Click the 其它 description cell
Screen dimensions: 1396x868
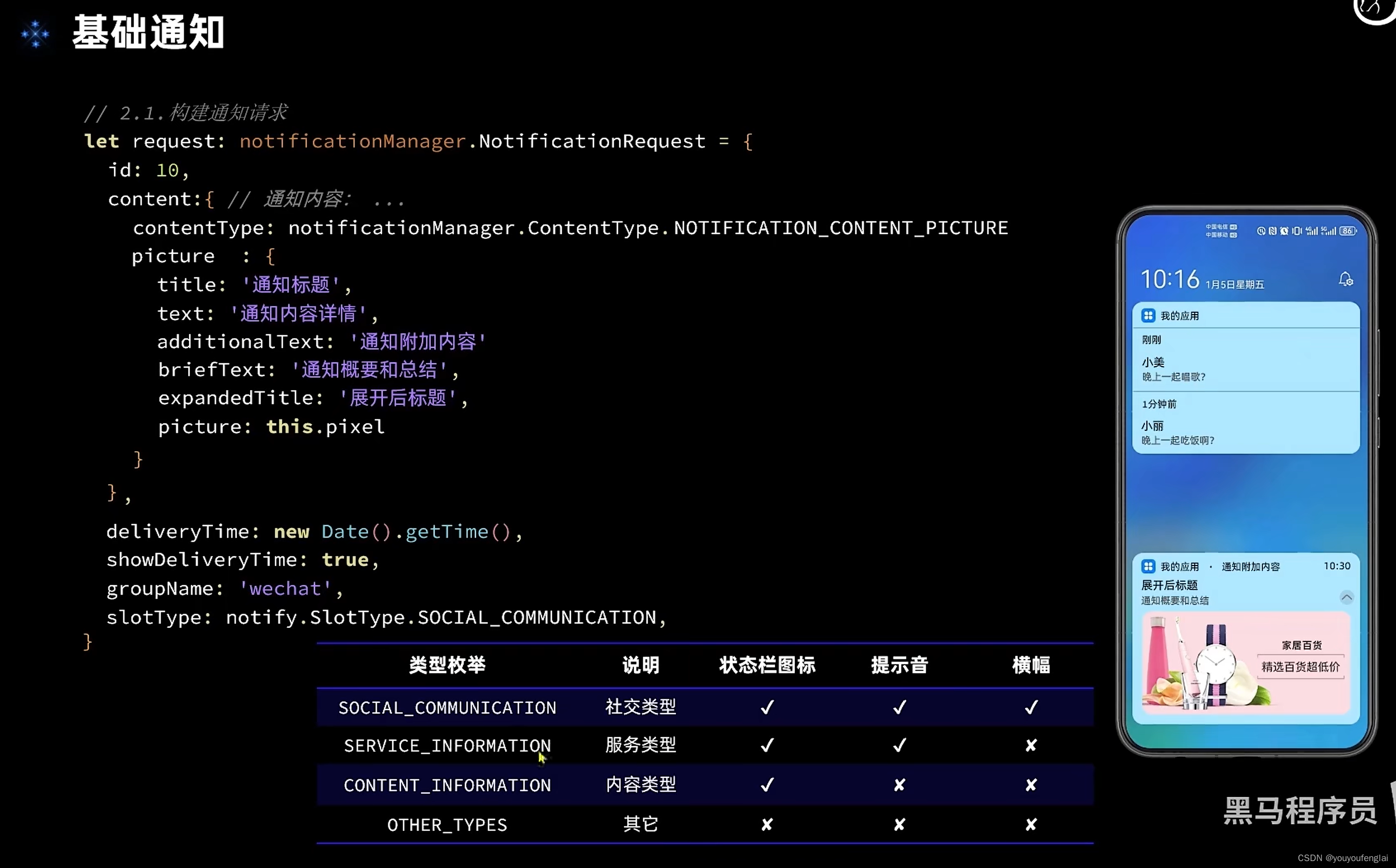(x=641, y=824)
